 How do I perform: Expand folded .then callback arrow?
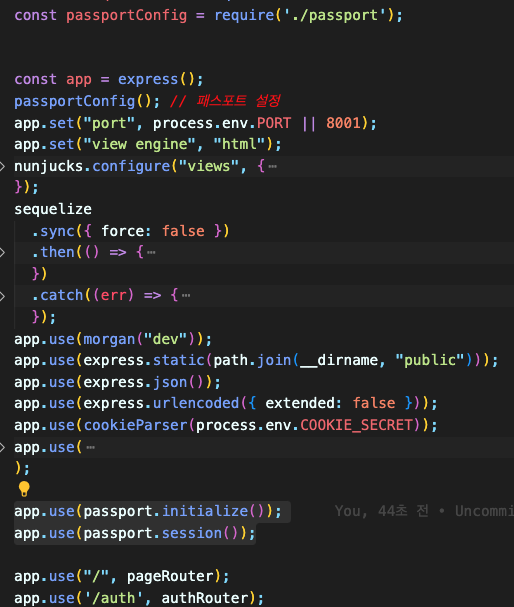click(x=2, y=252)
